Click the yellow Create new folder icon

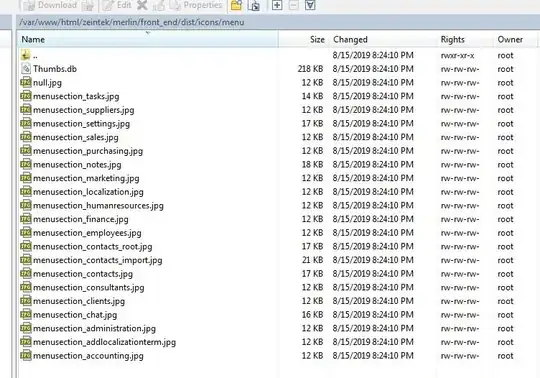236,5
